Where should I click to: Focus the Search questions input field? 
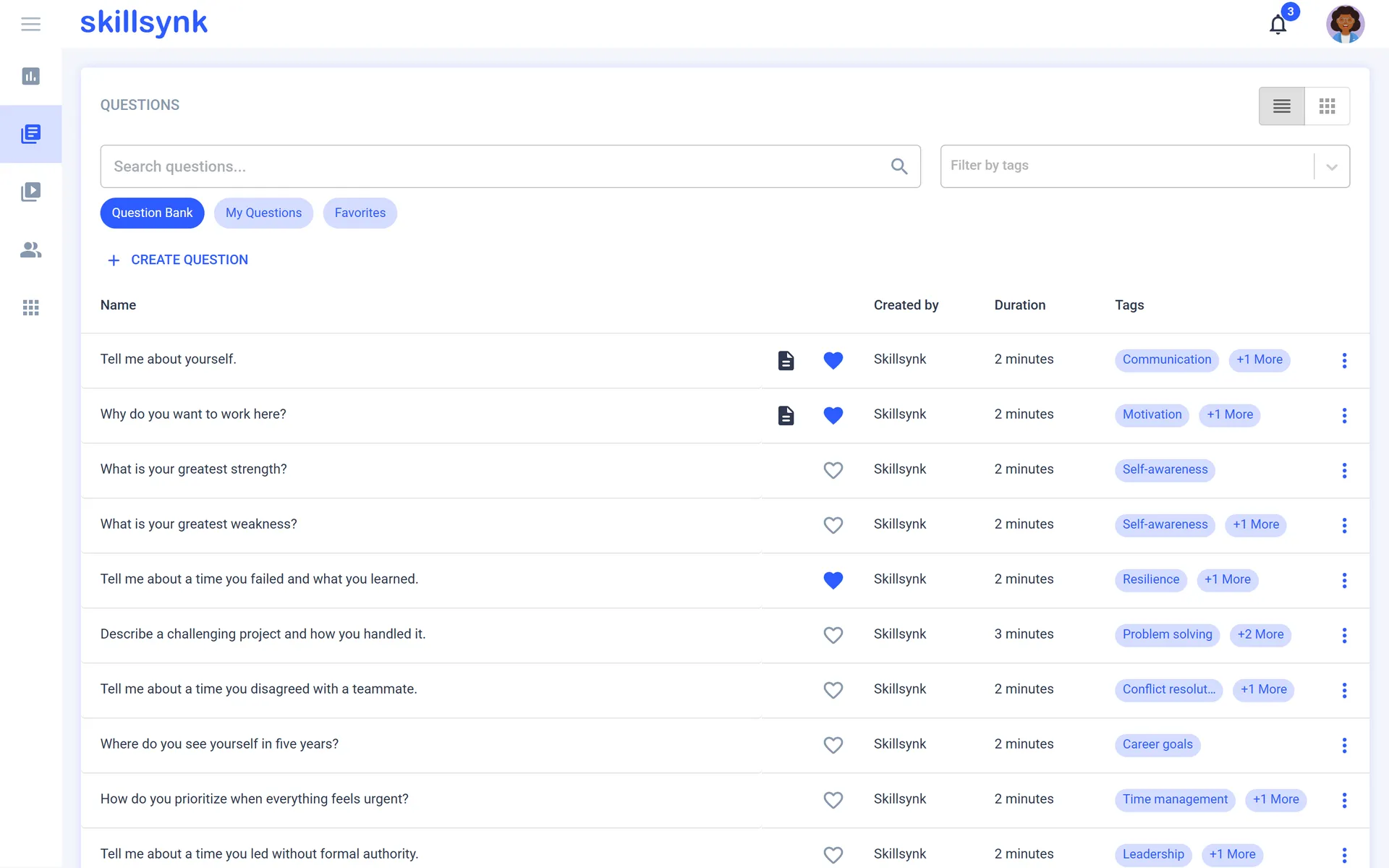tap(510, 166)
